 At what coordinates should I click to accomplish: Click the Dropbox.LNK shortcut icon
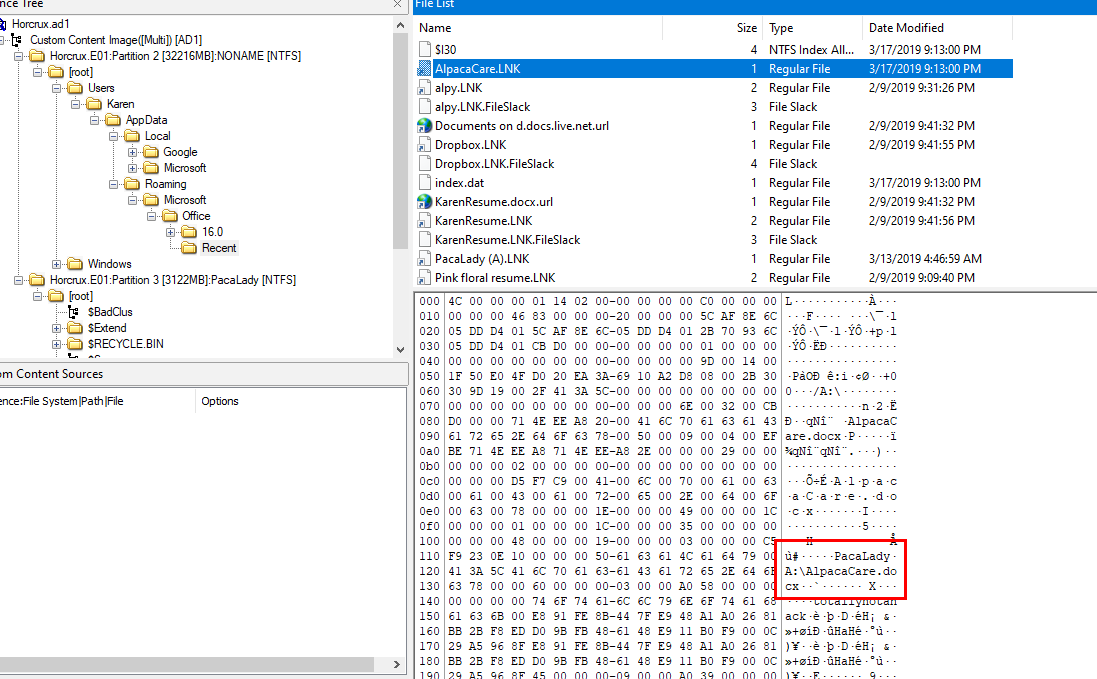[424, 145]
